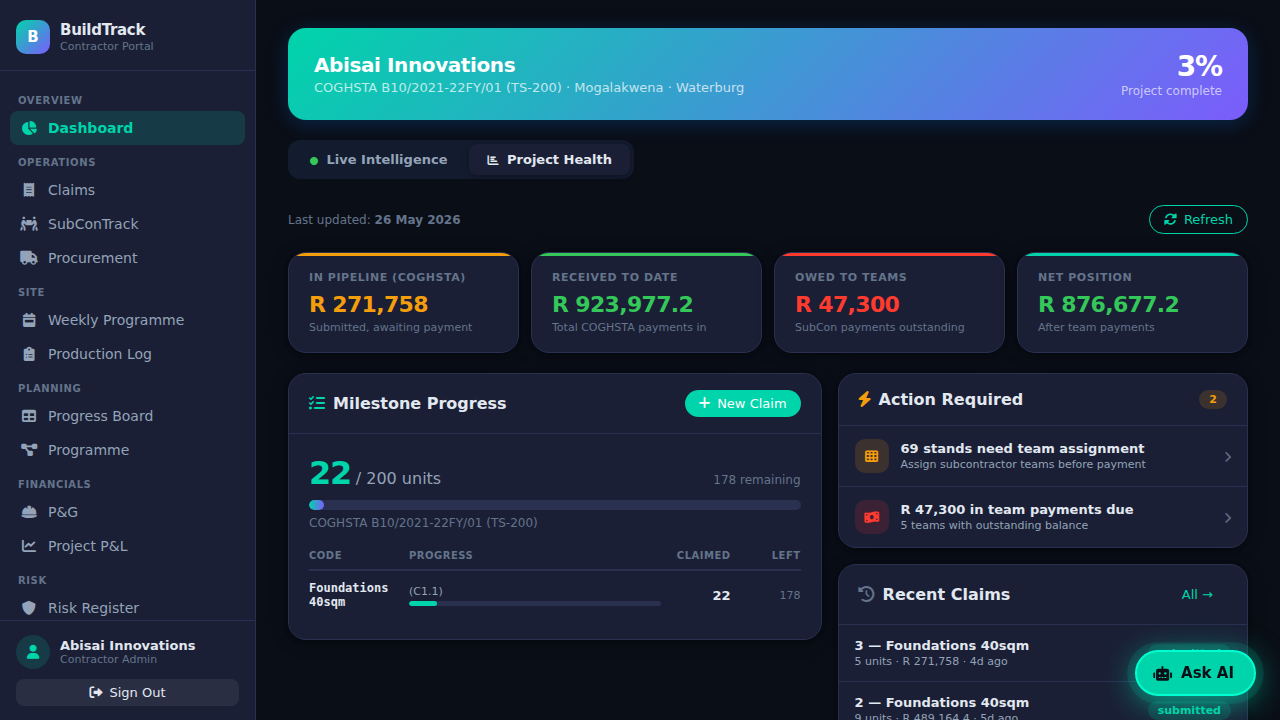The width and height of the screenshot is (1280, 720).
Task: Open SubConTrack from sidebar
Action: point(127,224)
